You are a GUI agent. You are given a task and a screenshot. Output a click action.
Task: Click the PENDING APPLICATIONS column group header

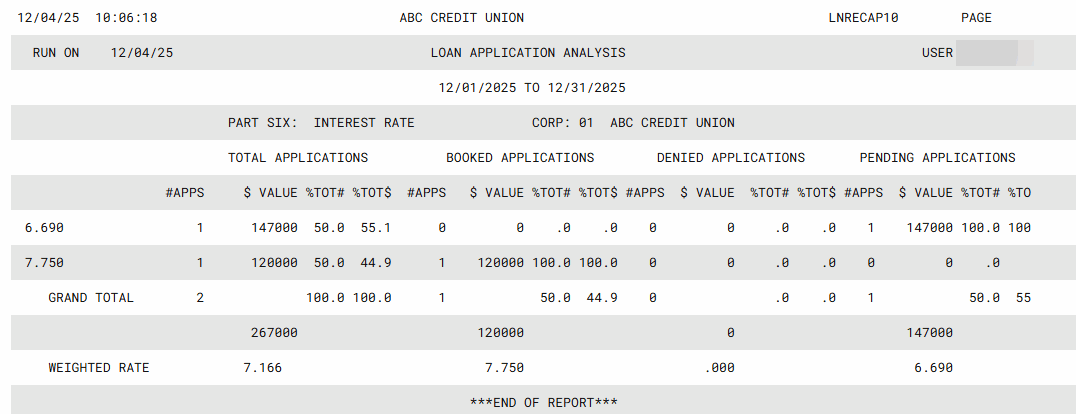click(x=937, y=158)
